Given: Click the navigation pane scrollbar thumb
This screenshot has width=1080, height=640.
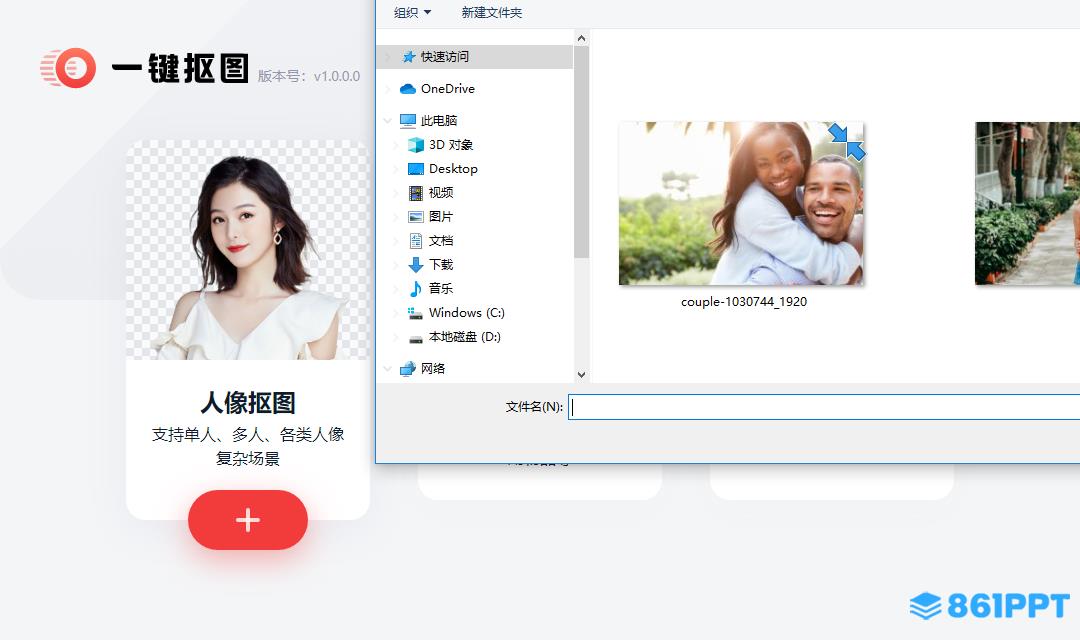Looking at the screenshot, I should pos(581,152).
